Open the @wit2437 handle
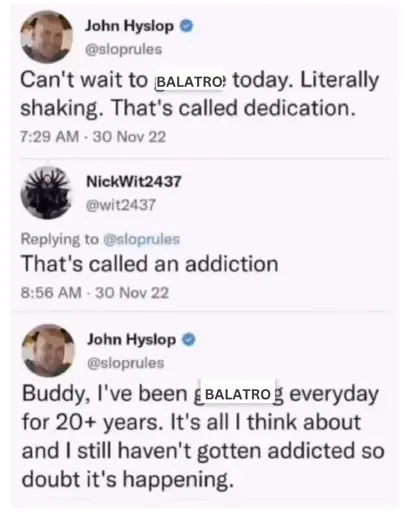410x512 pixels. tap(121, 205)
